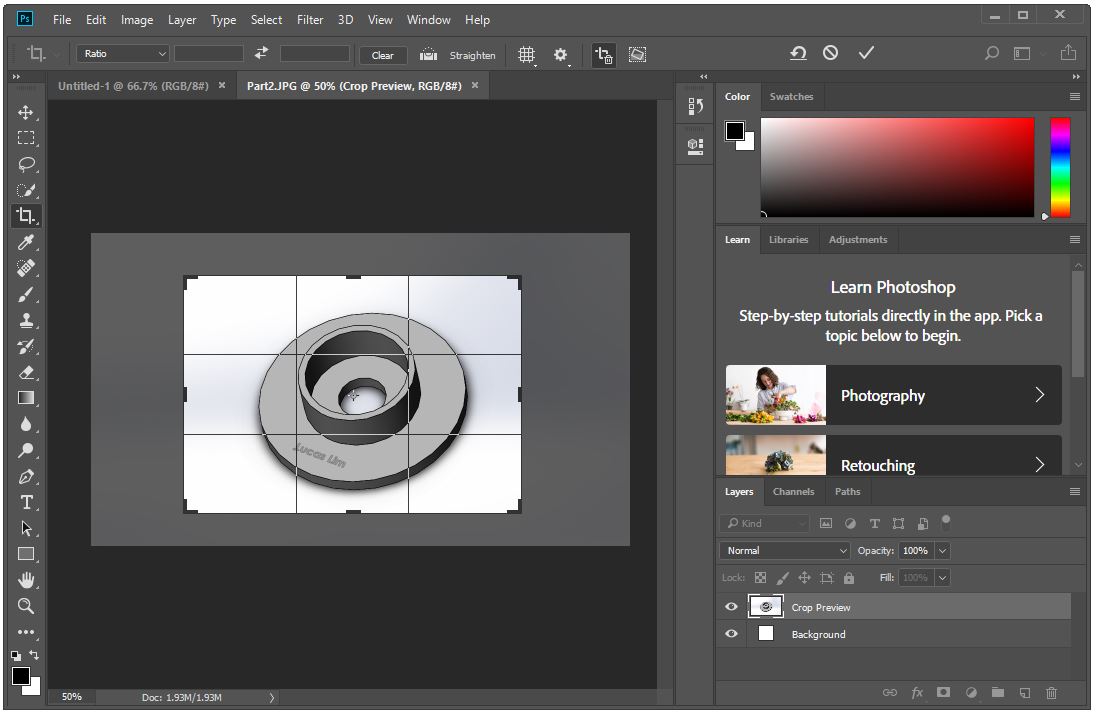This screenshot has width=1096, height=713.
Task: Reset the crop box settings
Action: tap(798, 53)
